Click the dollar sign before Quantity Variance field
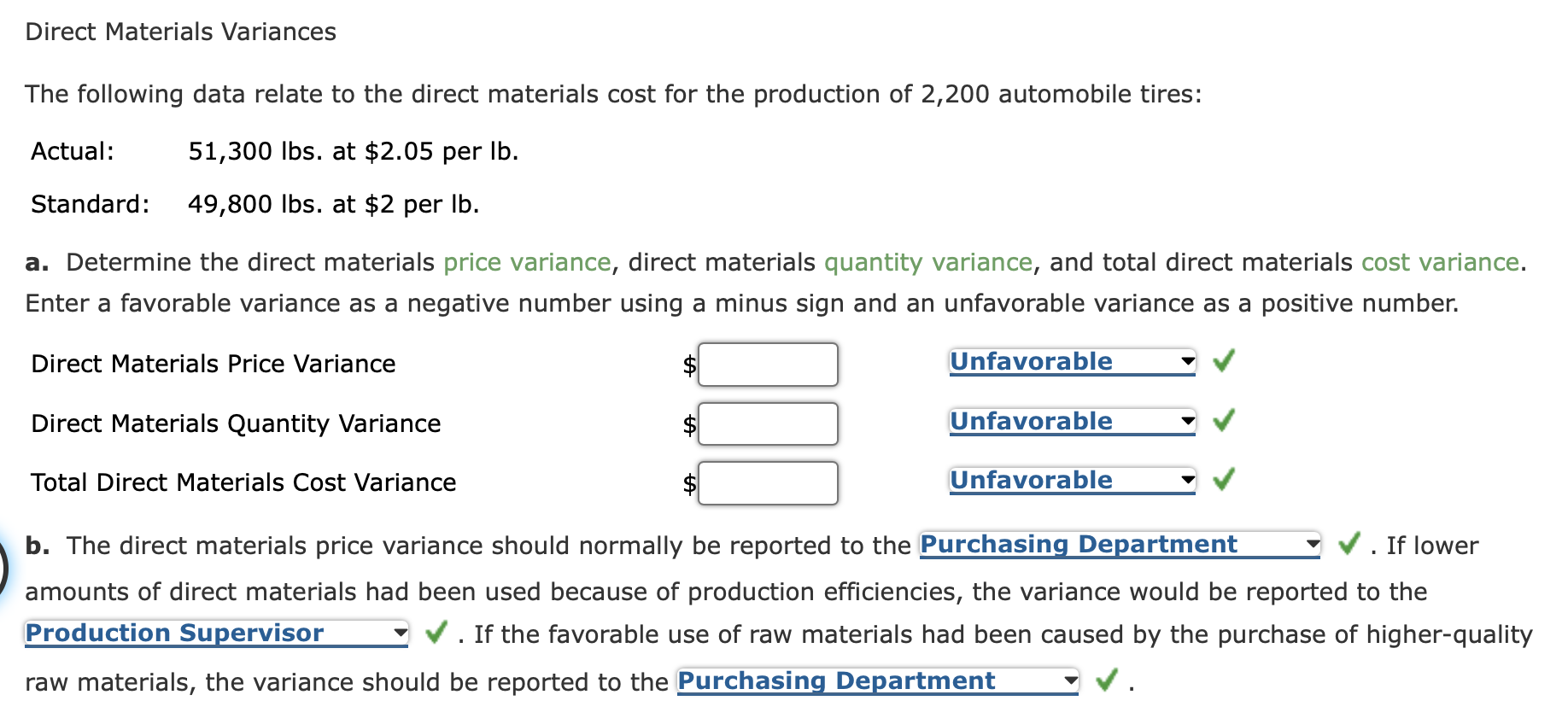 click(688, 423)
